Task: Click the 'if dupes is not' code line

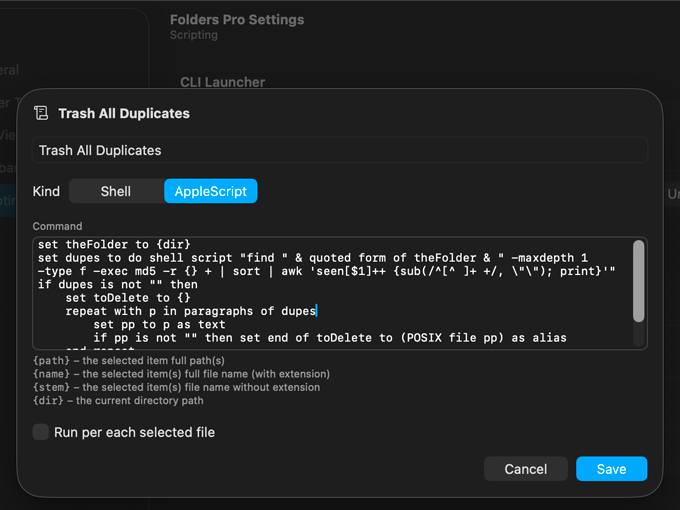Action: tap(118, 284)
